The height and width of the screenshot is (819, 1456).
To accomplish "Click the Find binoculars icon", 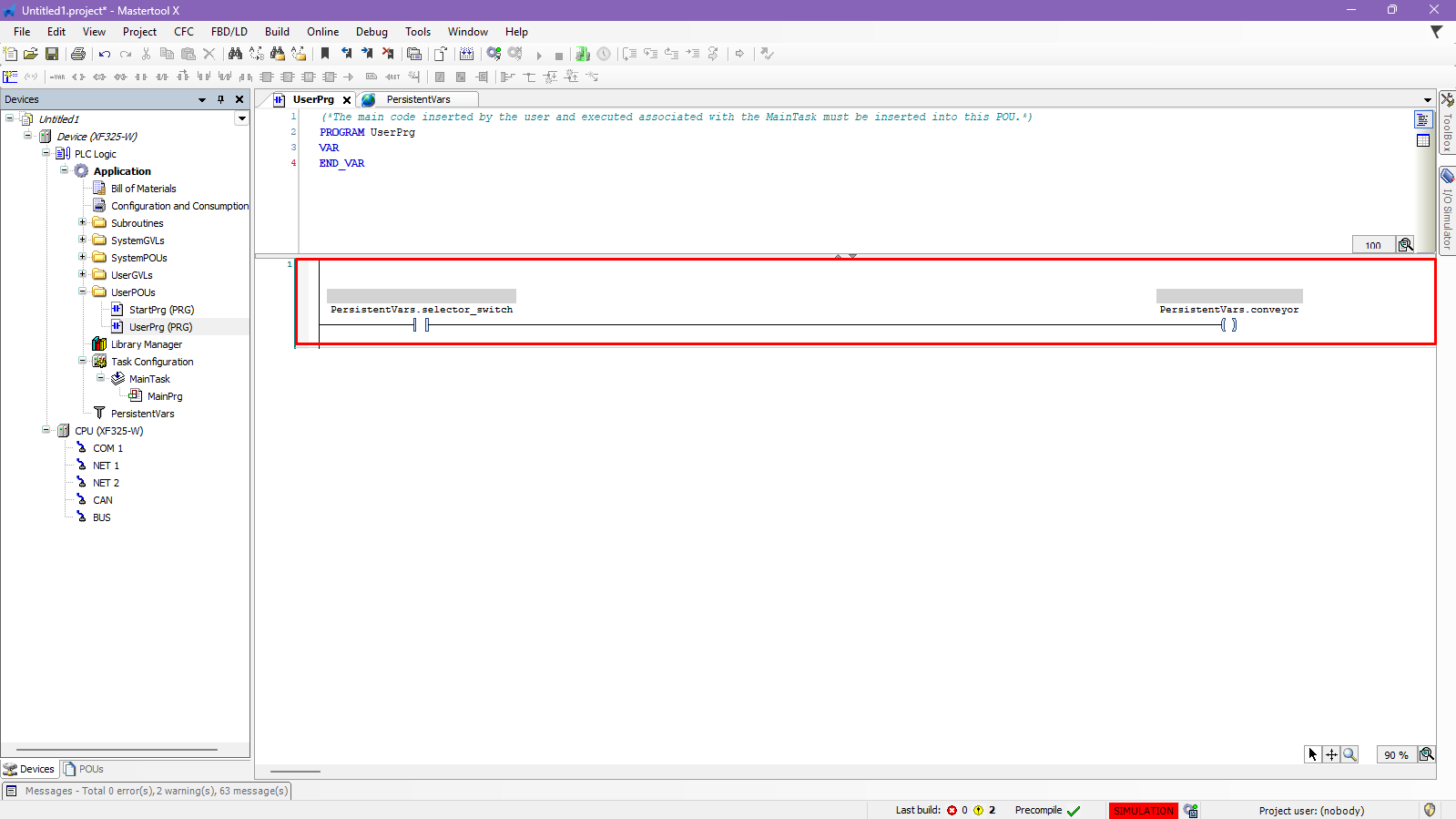I will (x=235, y=54).
